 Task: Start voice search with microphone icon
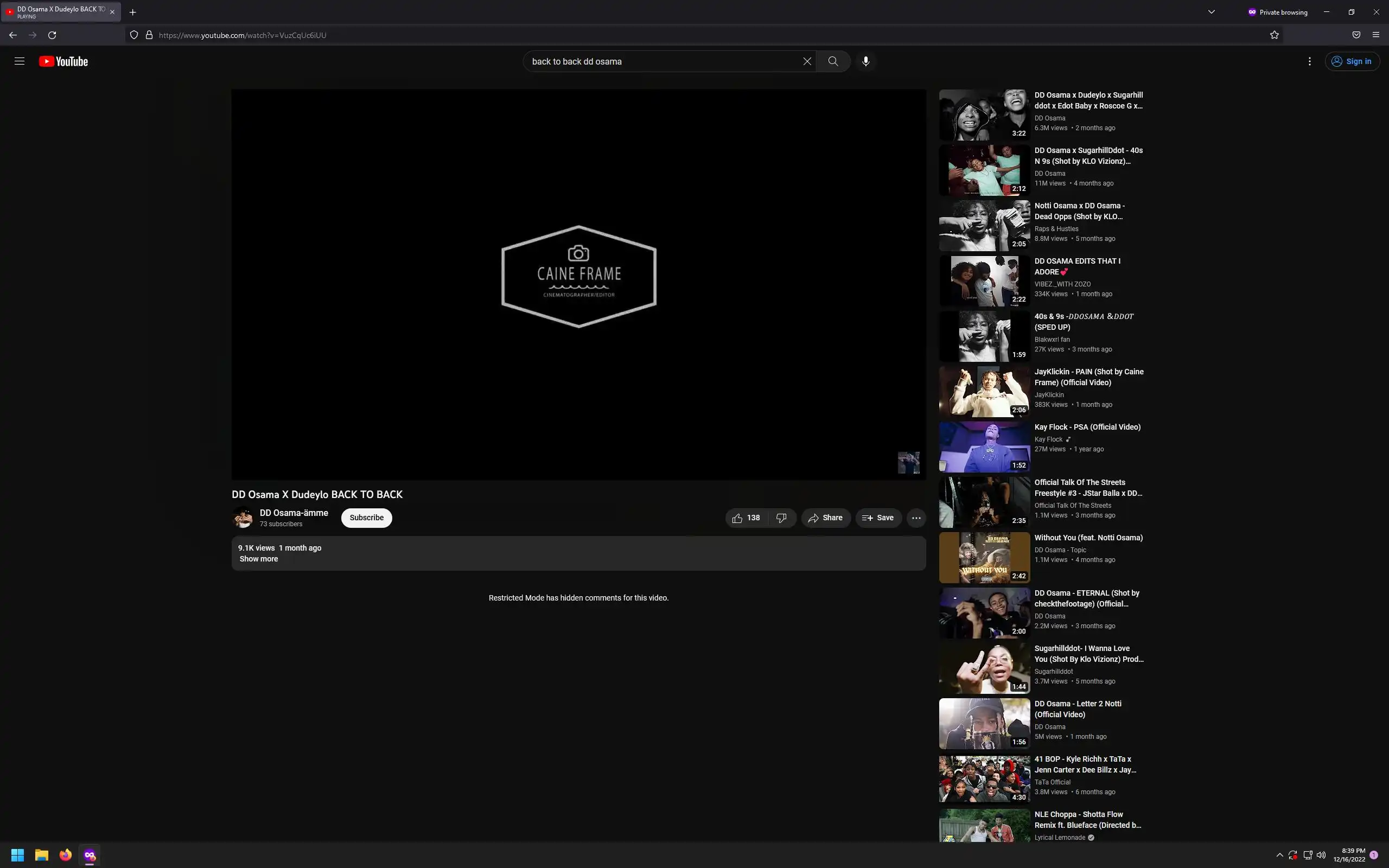click(x=865, y=61)
